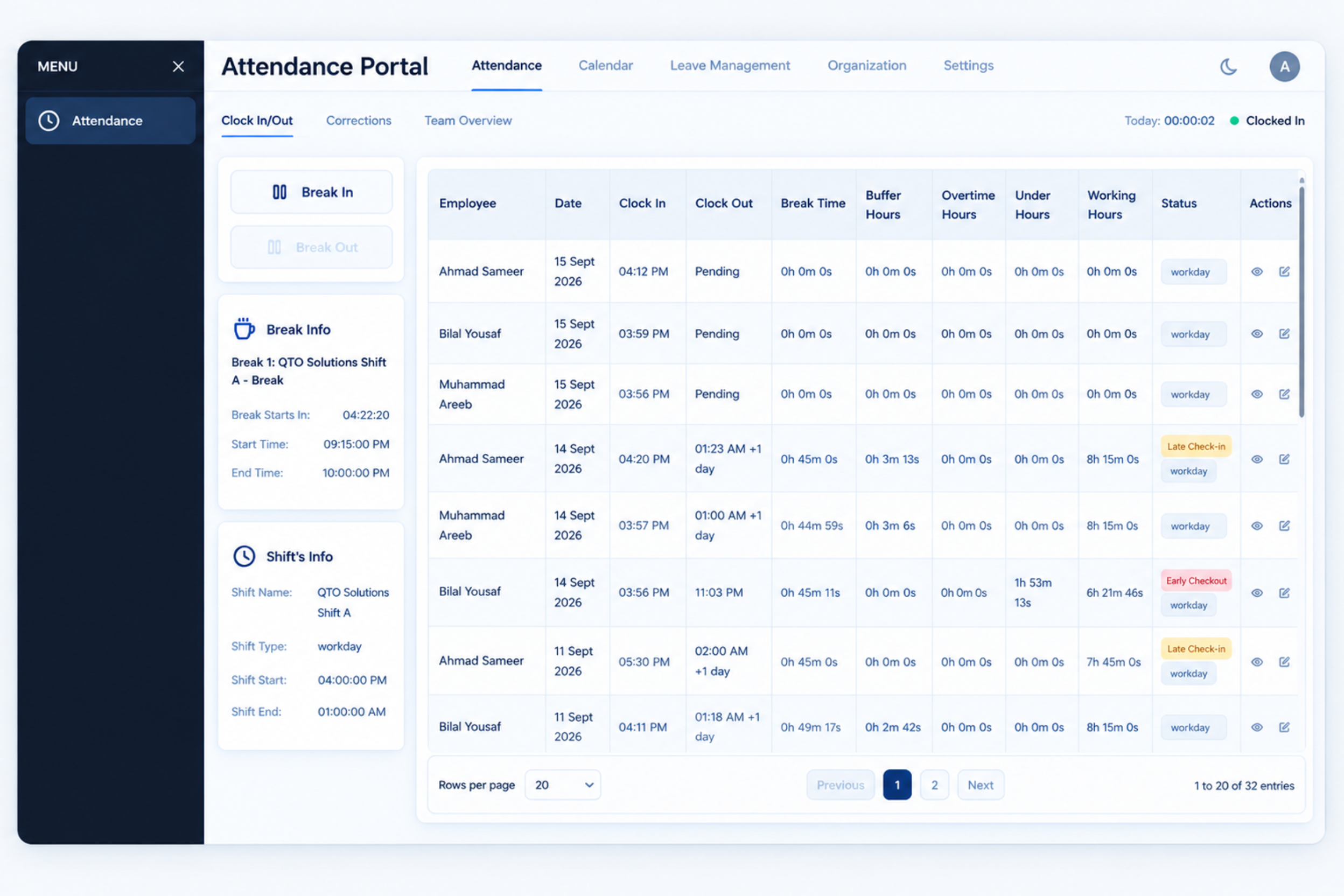View Bilal Yousaf's 14 Sept record (eye icon)
1344x896 pixels.
point(1257,593)
